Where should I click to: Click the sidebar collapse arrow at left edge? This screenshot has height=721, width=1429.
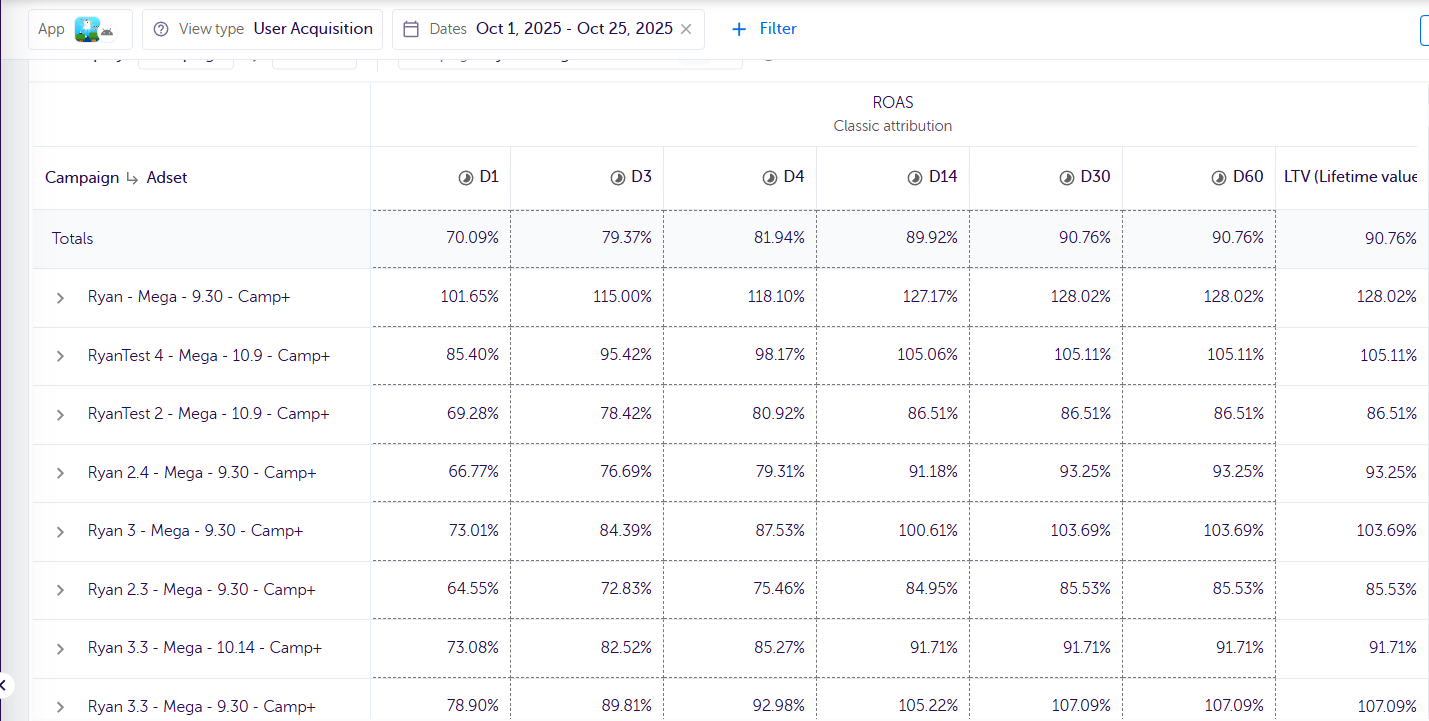tap(4, 685)
